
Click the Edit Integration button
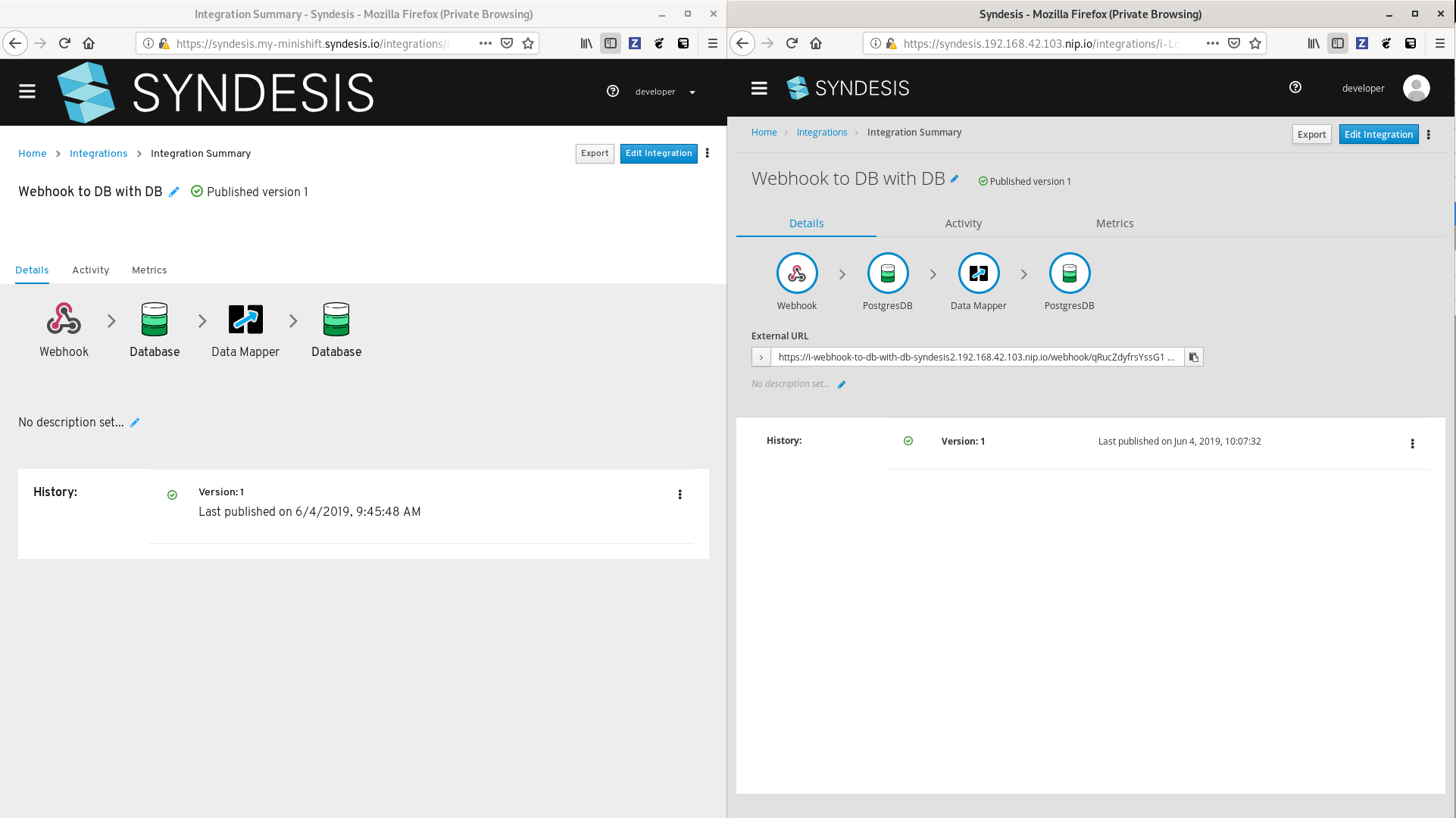point(1378,134)
